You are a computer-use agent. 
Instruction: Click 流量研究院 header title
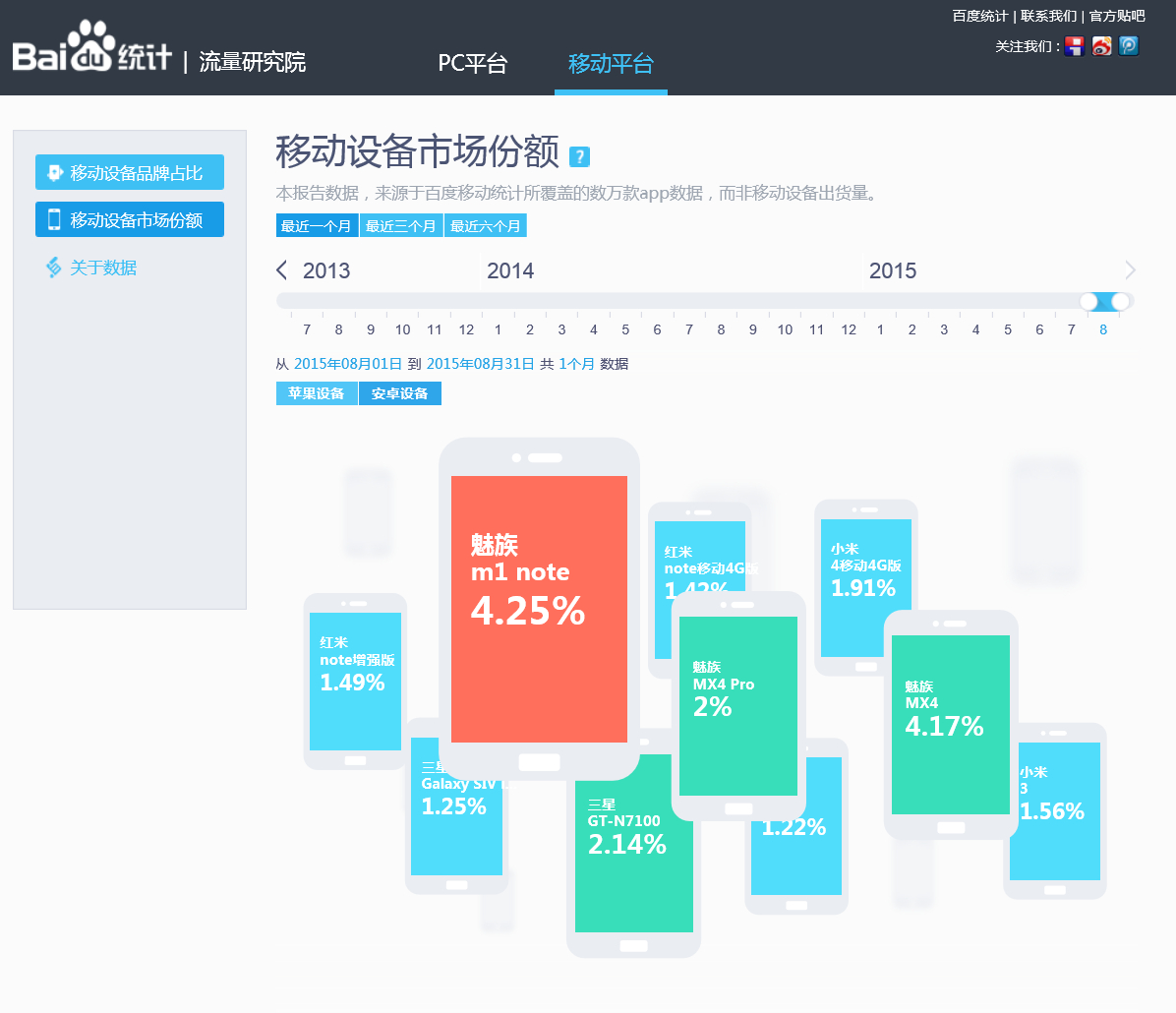point(252,62)
